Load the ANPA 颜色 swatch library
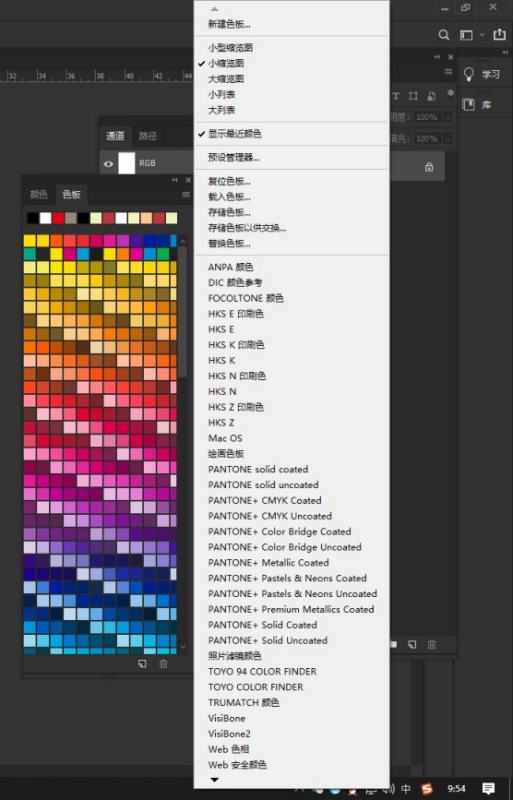The height and width of the screenshot is (800, 513). 230,267
